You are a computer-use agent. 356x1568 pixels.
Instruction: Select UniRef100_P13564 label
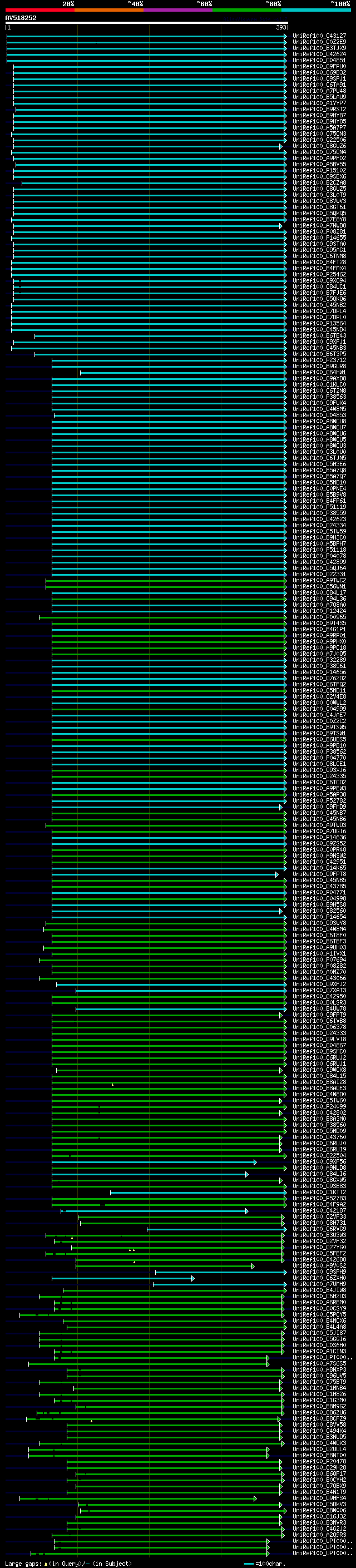coord(319,323)
